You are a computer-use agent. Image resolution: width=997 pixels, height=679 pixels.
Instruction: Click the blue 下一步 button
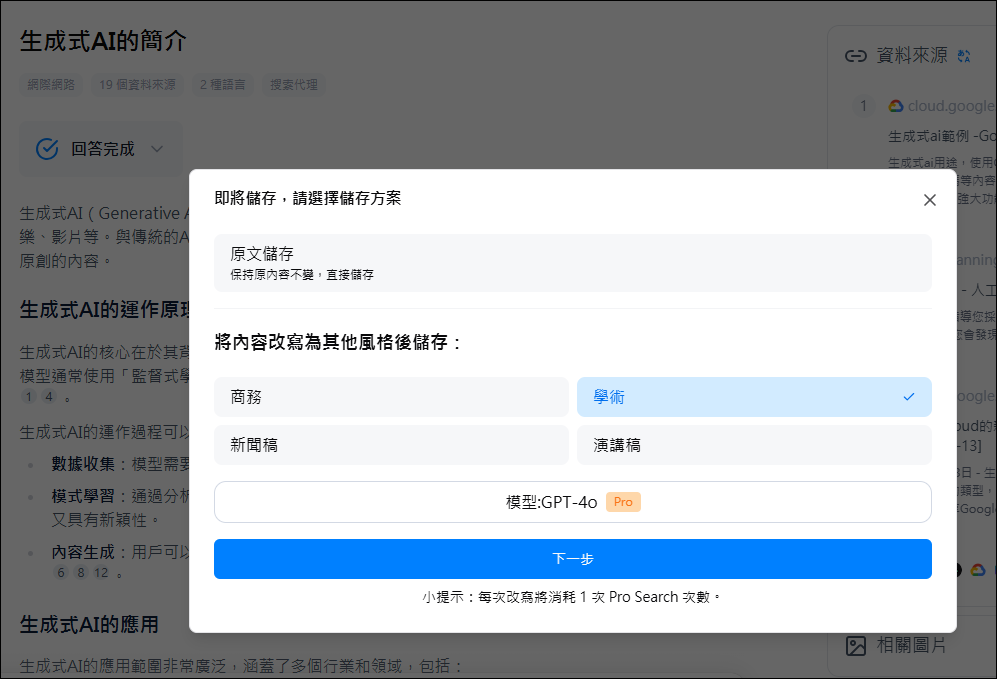572,559
